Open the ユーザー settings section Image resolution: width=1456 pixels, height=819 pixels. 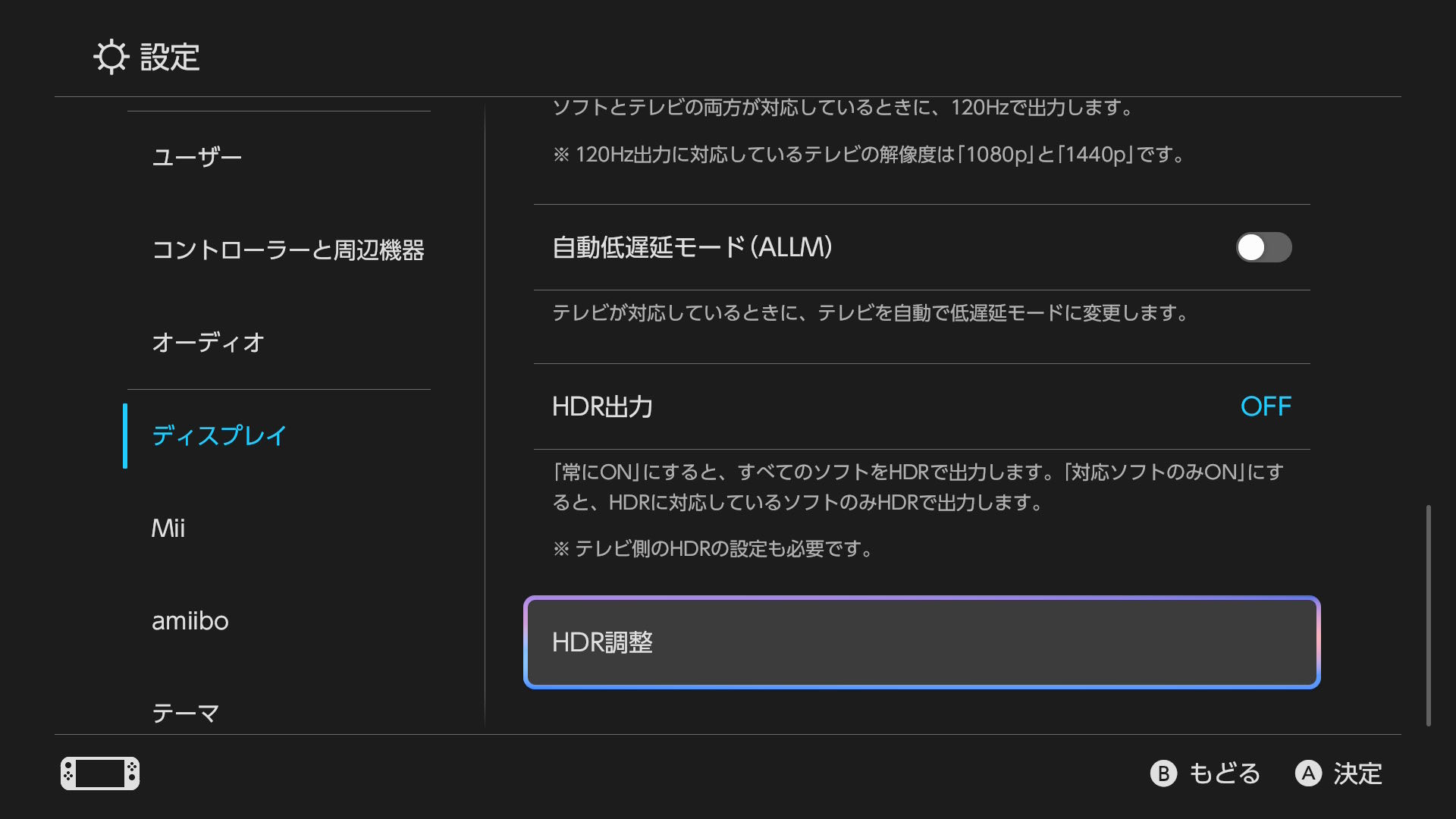pyautogui.click(x=197, y=157)
